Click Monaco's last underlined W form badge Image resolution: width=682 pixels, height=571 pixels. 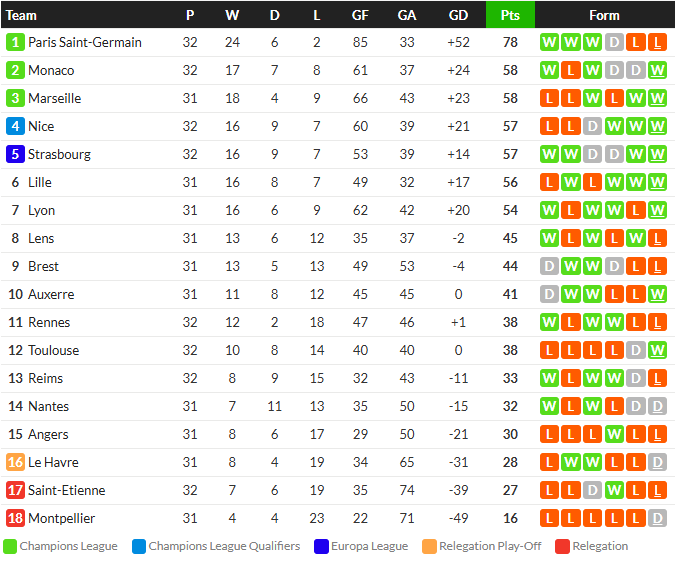coord(657,70)
